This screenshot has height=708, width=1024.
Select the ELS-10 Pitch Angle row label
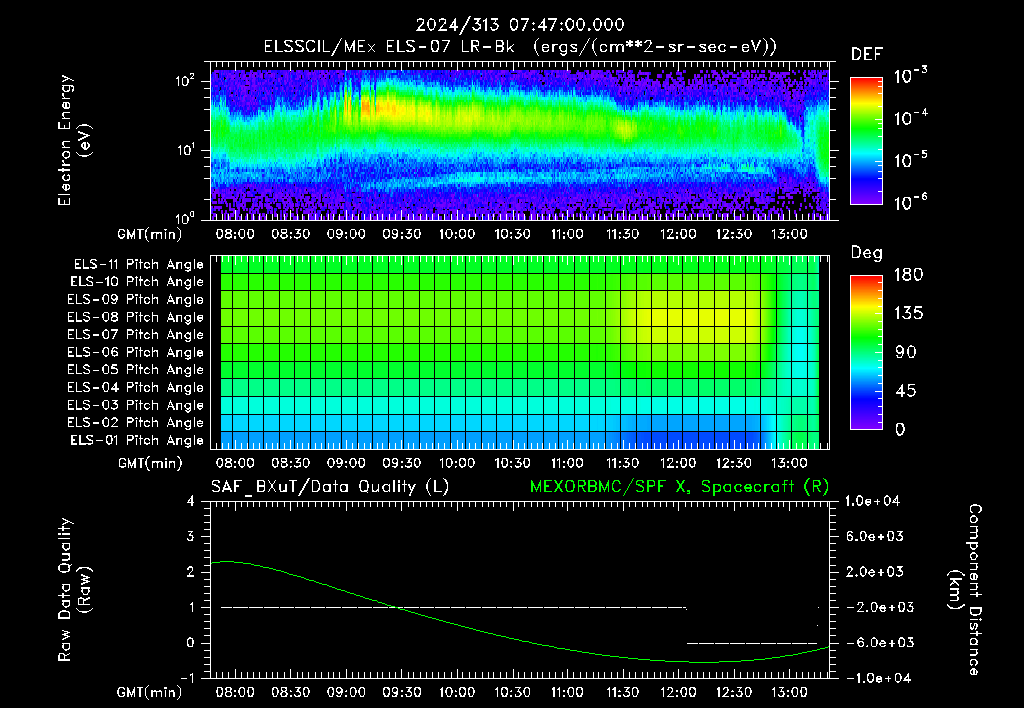coord(137,282)
